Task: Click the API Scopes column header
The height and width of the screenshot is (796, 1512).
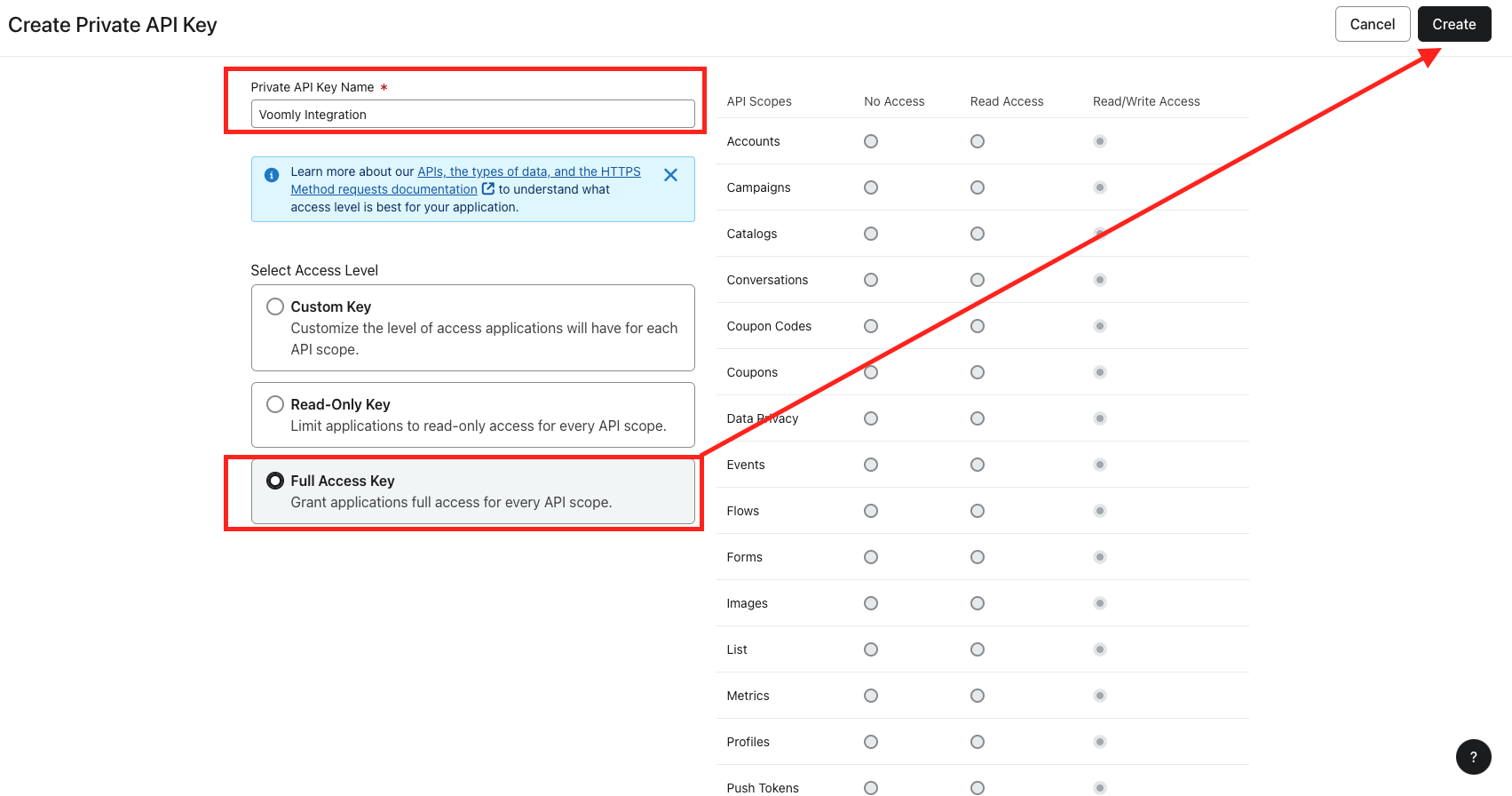Action: point(759,101)
